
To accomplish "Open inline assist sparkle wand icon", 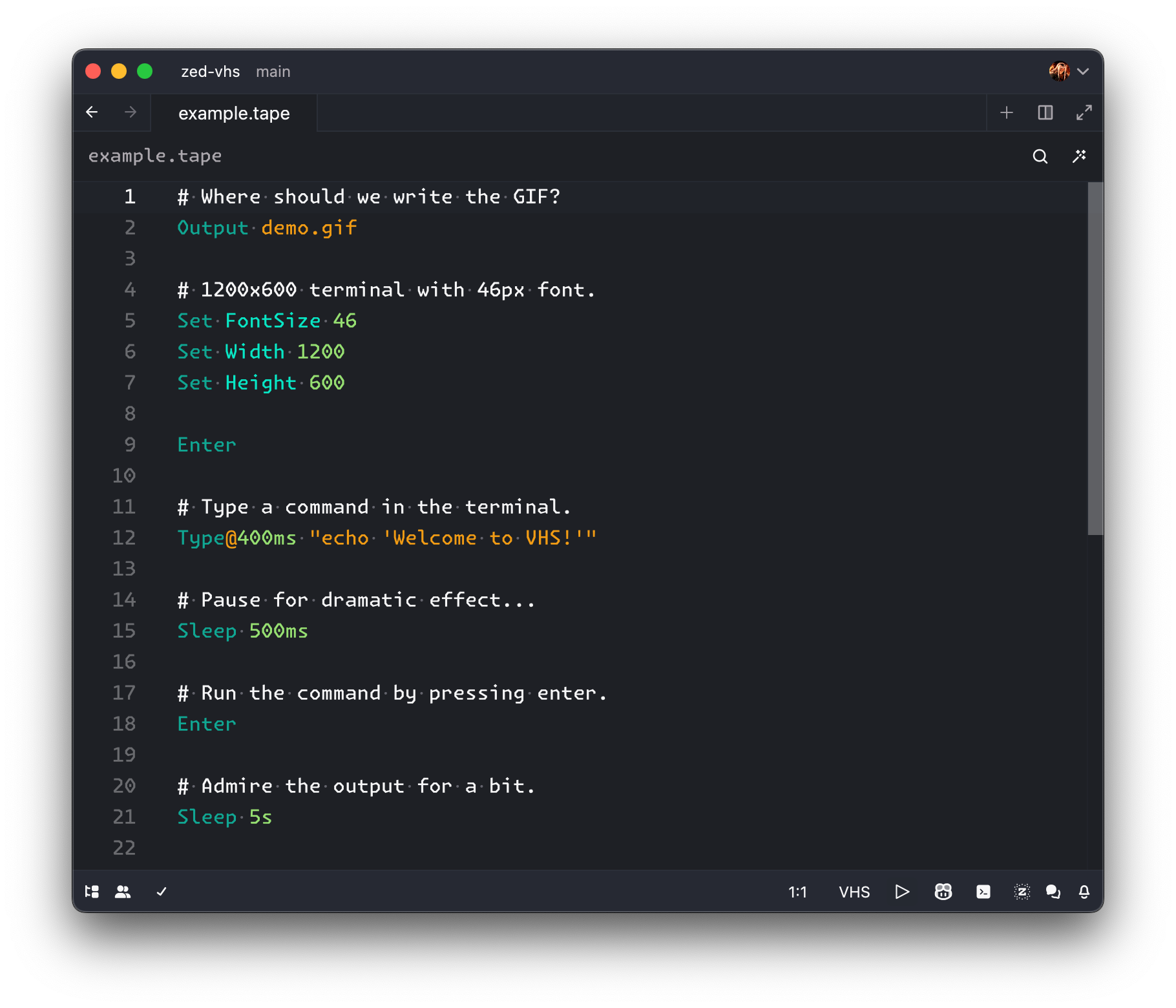I will [x=1079, y=156].
